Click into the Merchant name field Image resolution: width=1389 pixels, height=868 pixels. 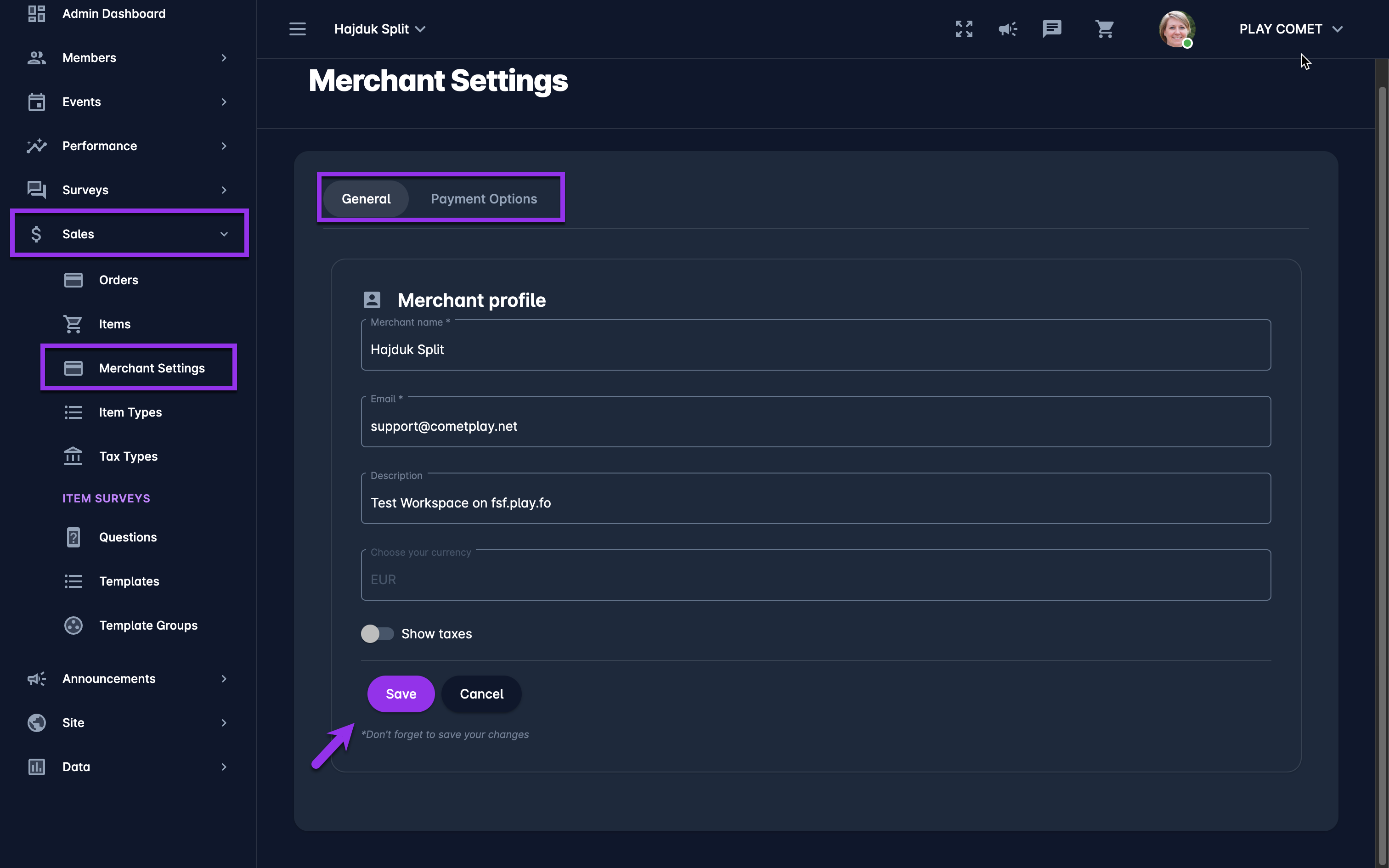coord(815,349)
